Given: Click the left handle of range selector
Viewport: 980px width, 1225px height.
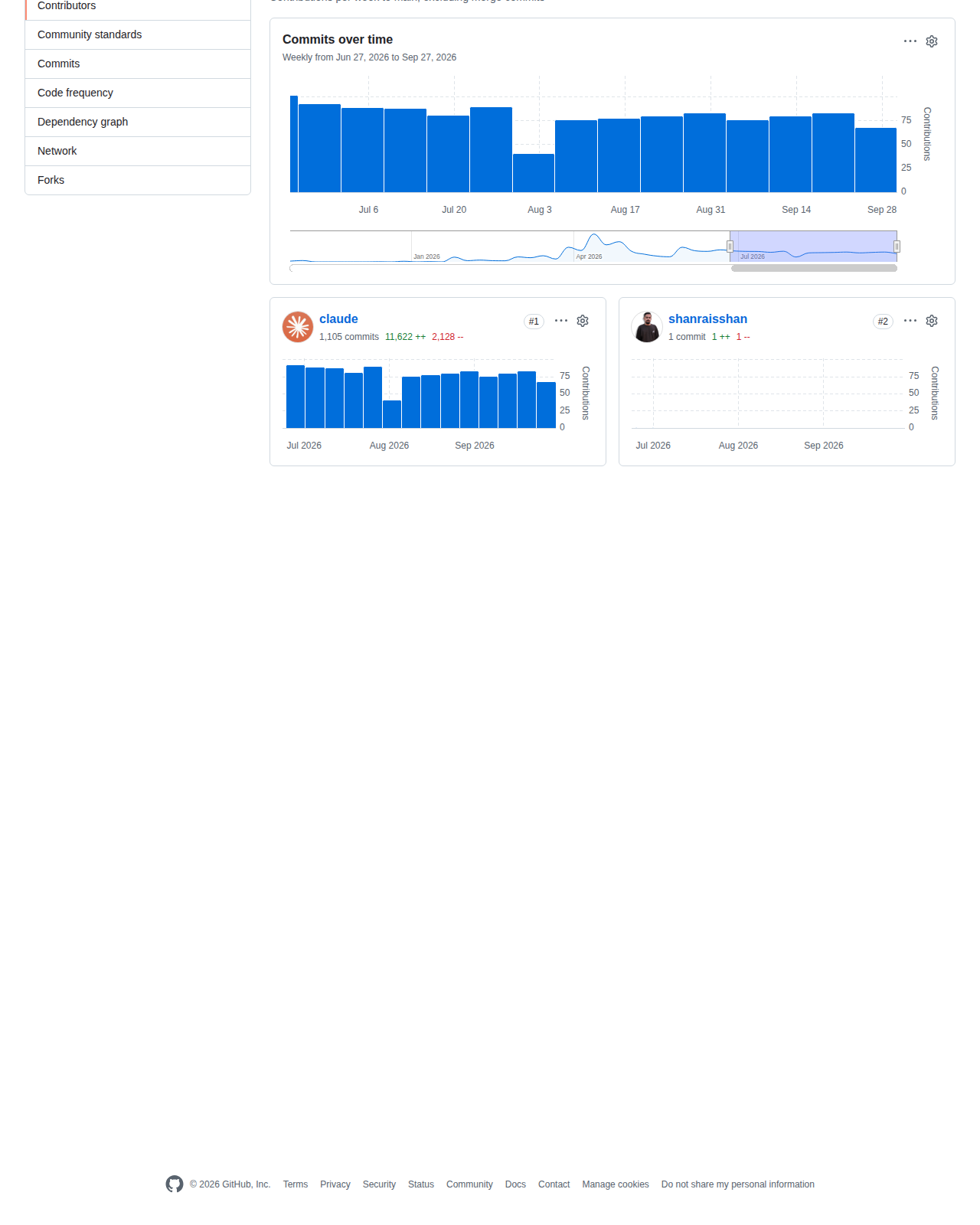Looking at the screenshot, I should [730, 247].
